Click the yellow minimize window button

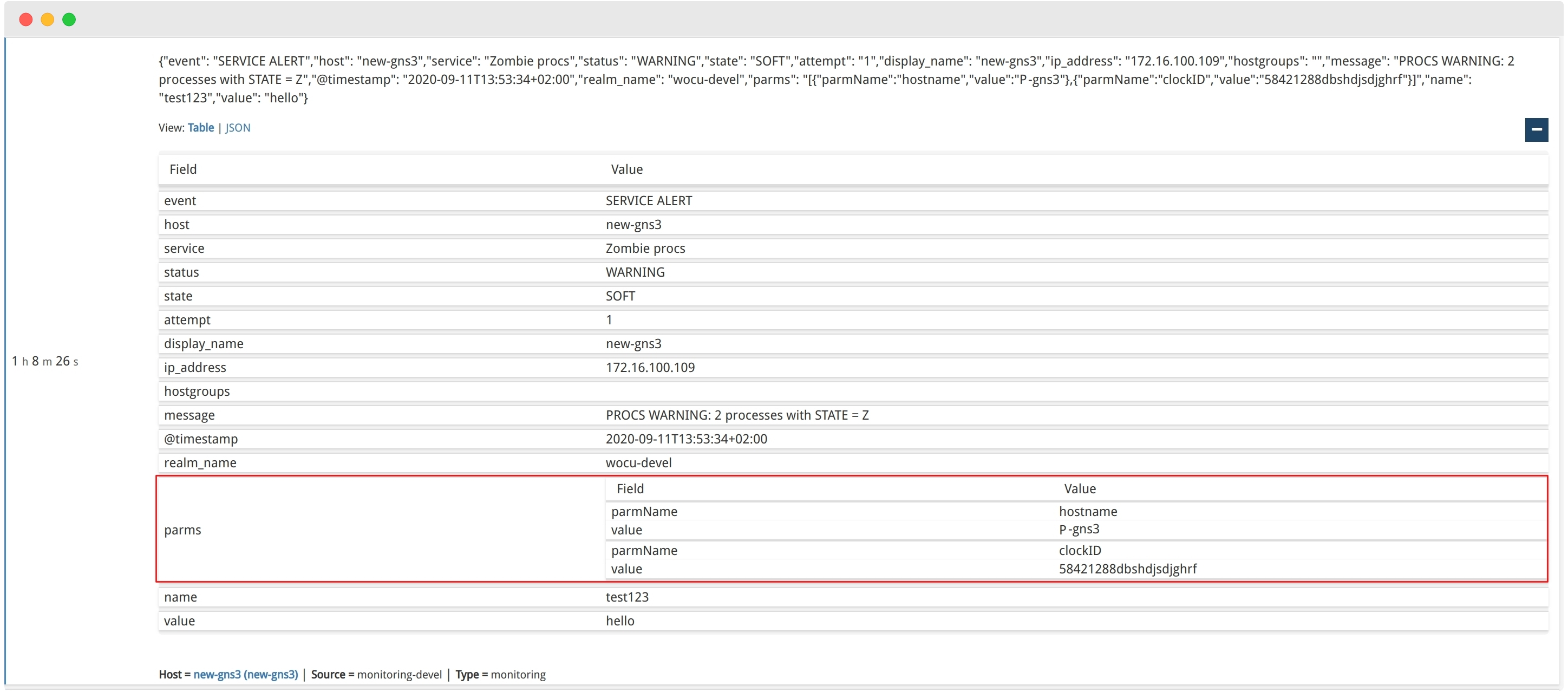click(x=48, y=19)
